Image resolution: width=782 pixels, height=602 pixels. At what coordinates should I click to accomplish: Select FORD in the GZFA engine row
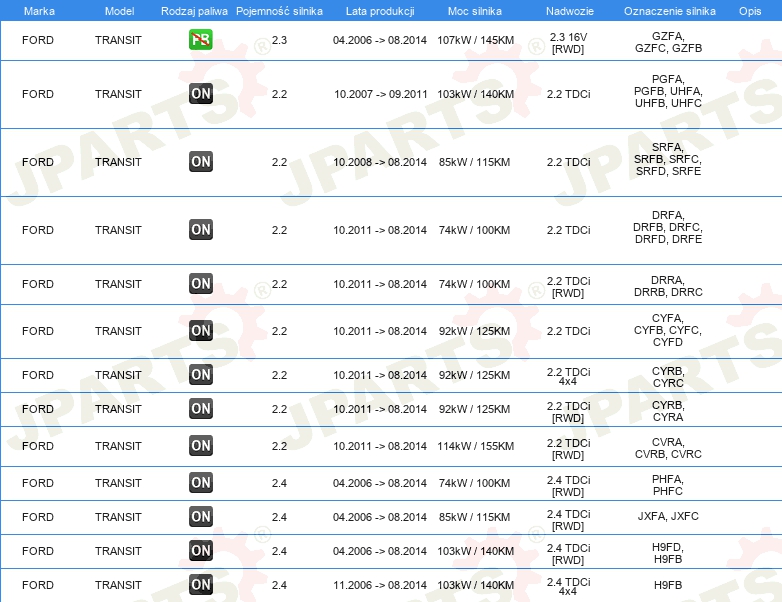tap(38, 40)
